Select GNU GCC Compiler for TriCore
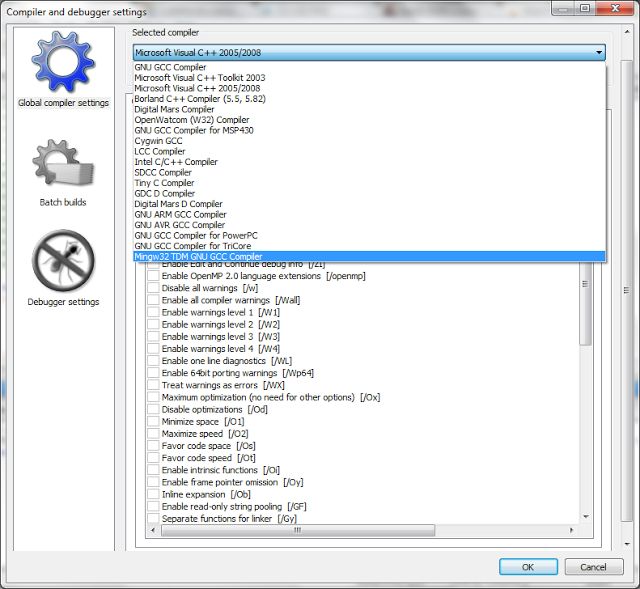The image size is (640, 589). [369, 246]
